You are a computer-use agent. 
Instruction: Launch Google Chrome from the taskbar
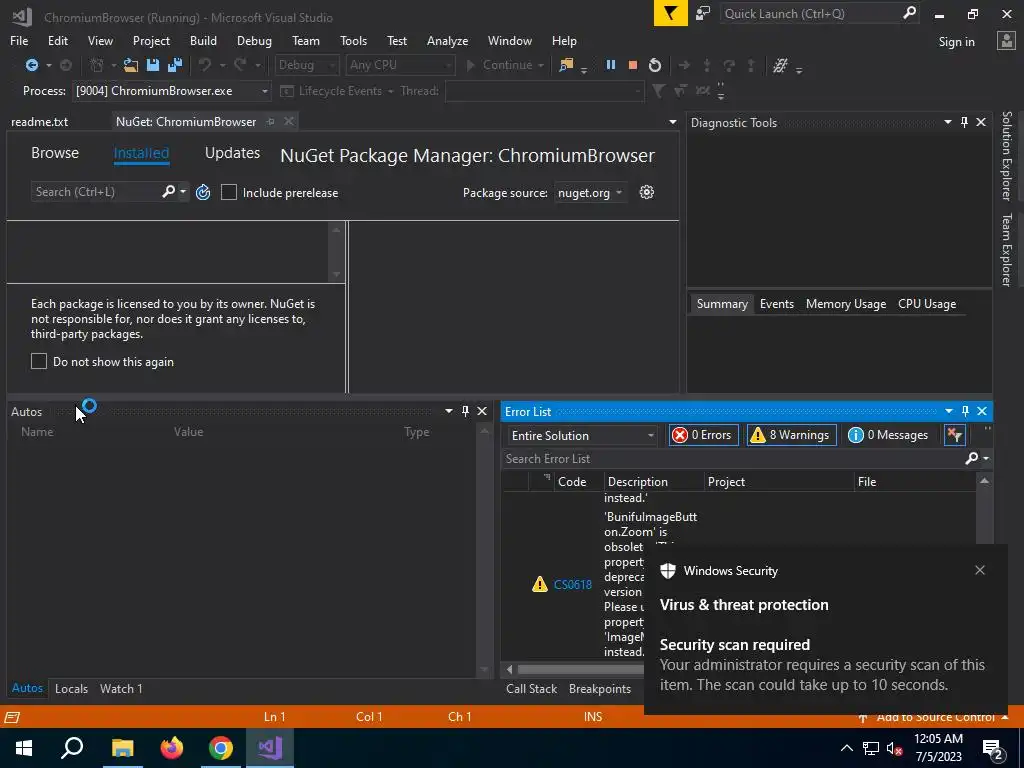(221, 748)
